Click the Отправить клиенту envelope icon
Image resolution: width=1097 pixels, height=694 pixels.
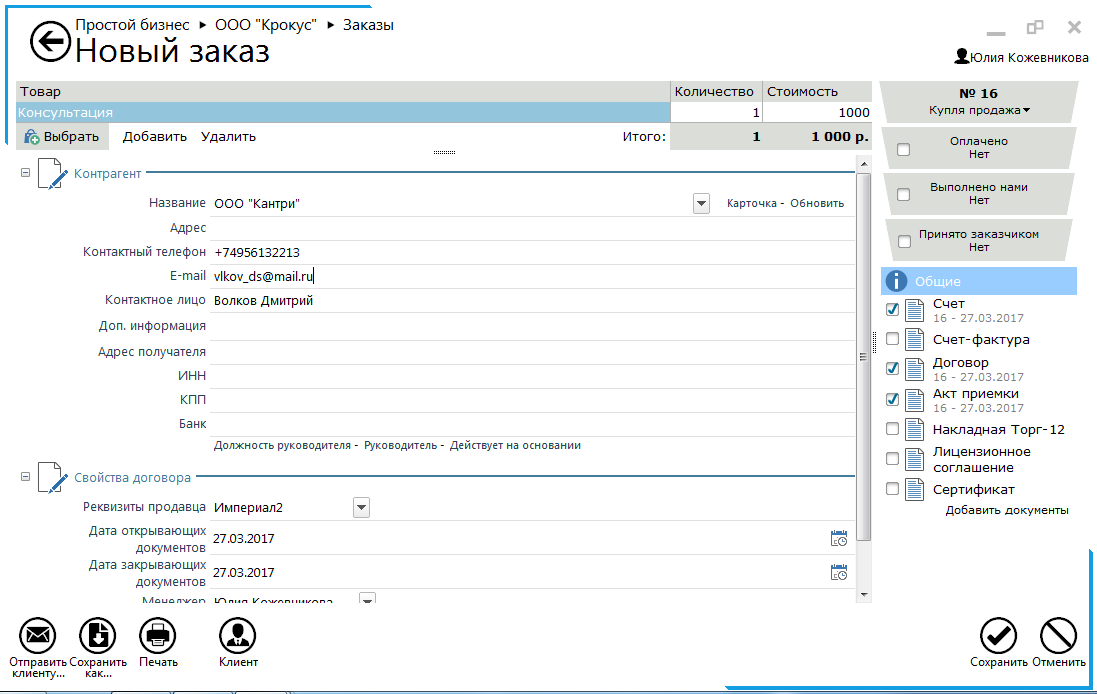(x=37, y=635)
